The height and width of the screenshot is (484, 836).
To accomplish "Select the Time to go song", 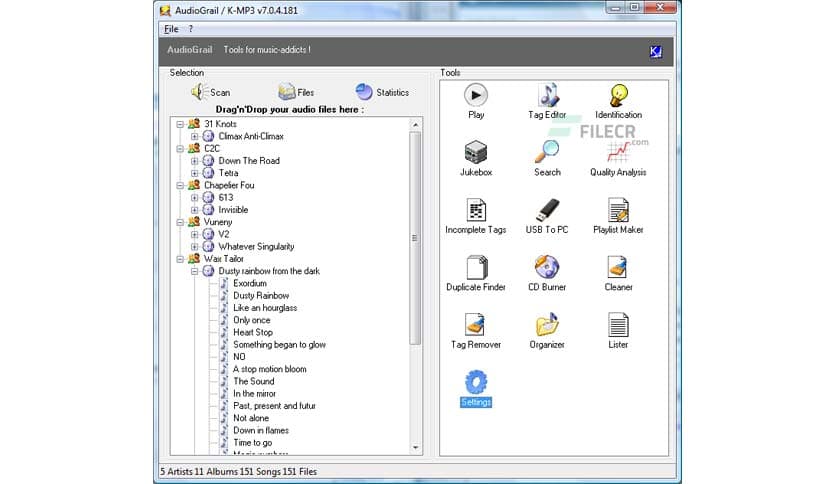I will coord(253,443).
